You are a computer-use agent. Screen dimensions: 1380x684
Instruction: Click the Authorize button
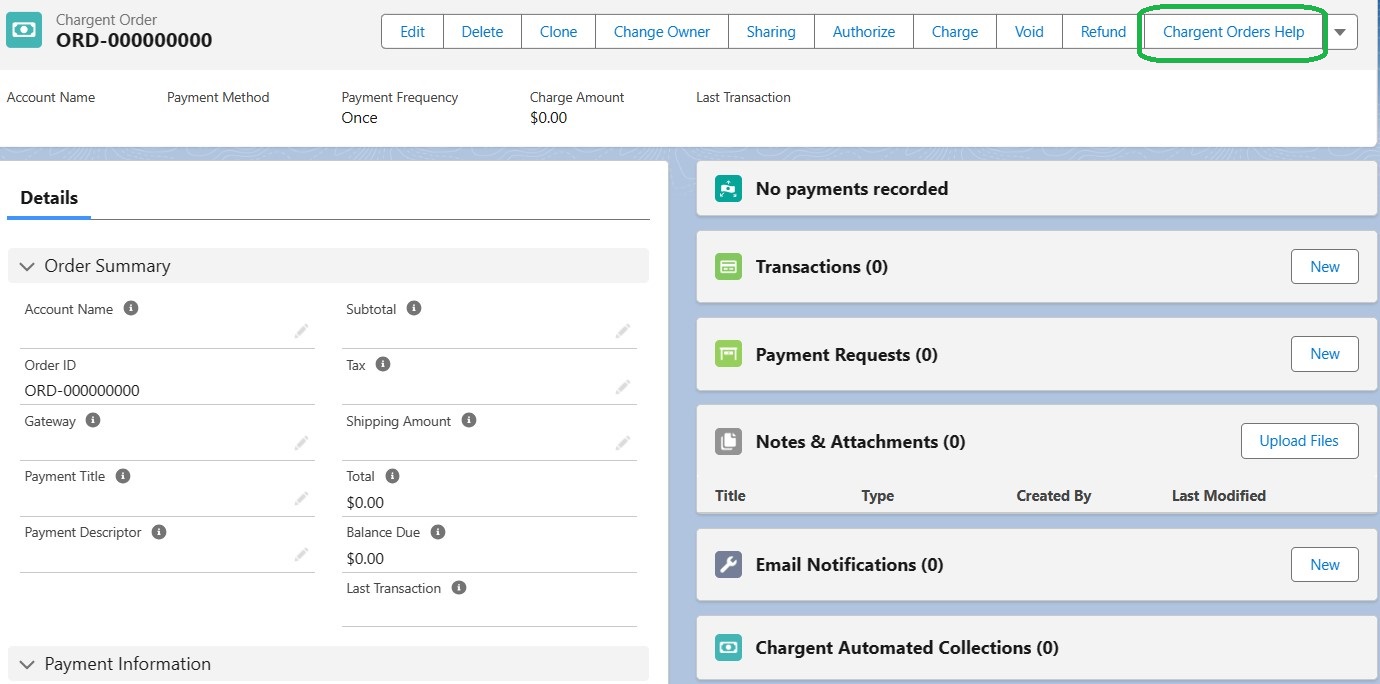point(863,31)
